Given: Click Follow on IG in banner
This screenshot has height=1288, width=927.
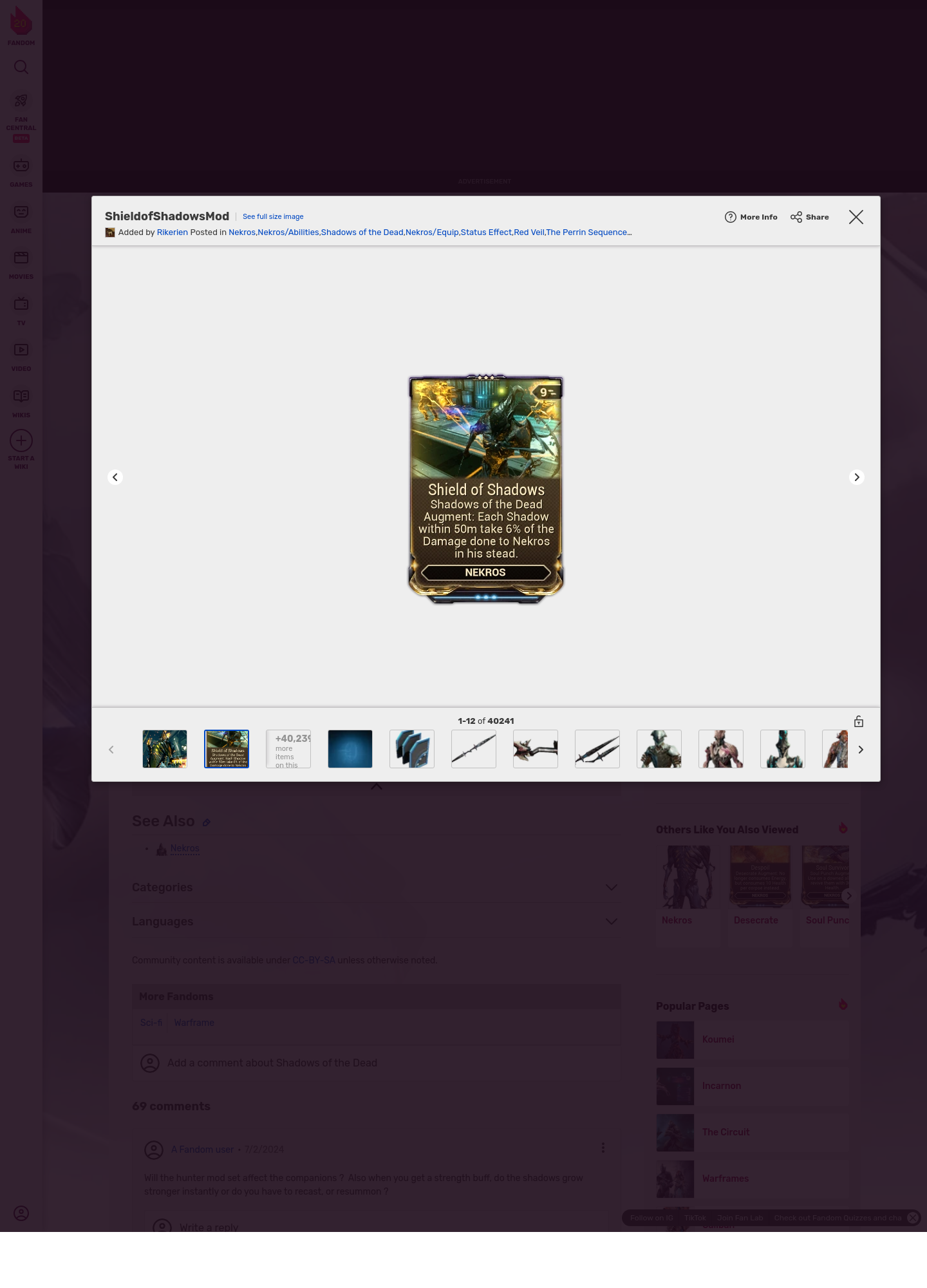Looking at the screenshot, I should pyautogui.click(x=651, y=1218).
